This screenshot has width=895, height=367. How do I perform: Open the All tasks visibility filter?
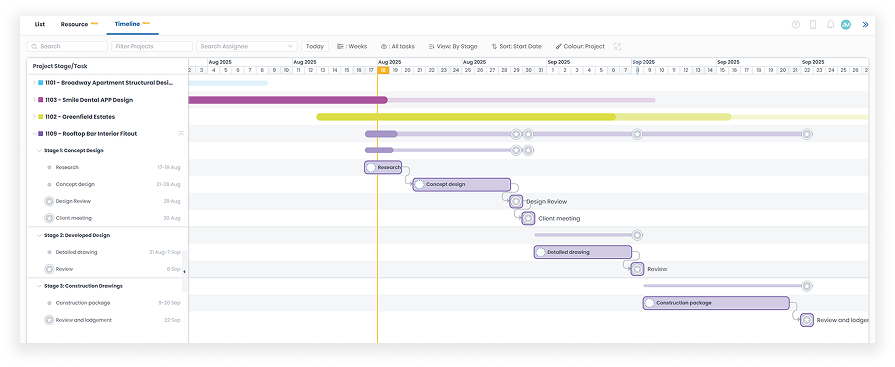click(x=398, y=46)
